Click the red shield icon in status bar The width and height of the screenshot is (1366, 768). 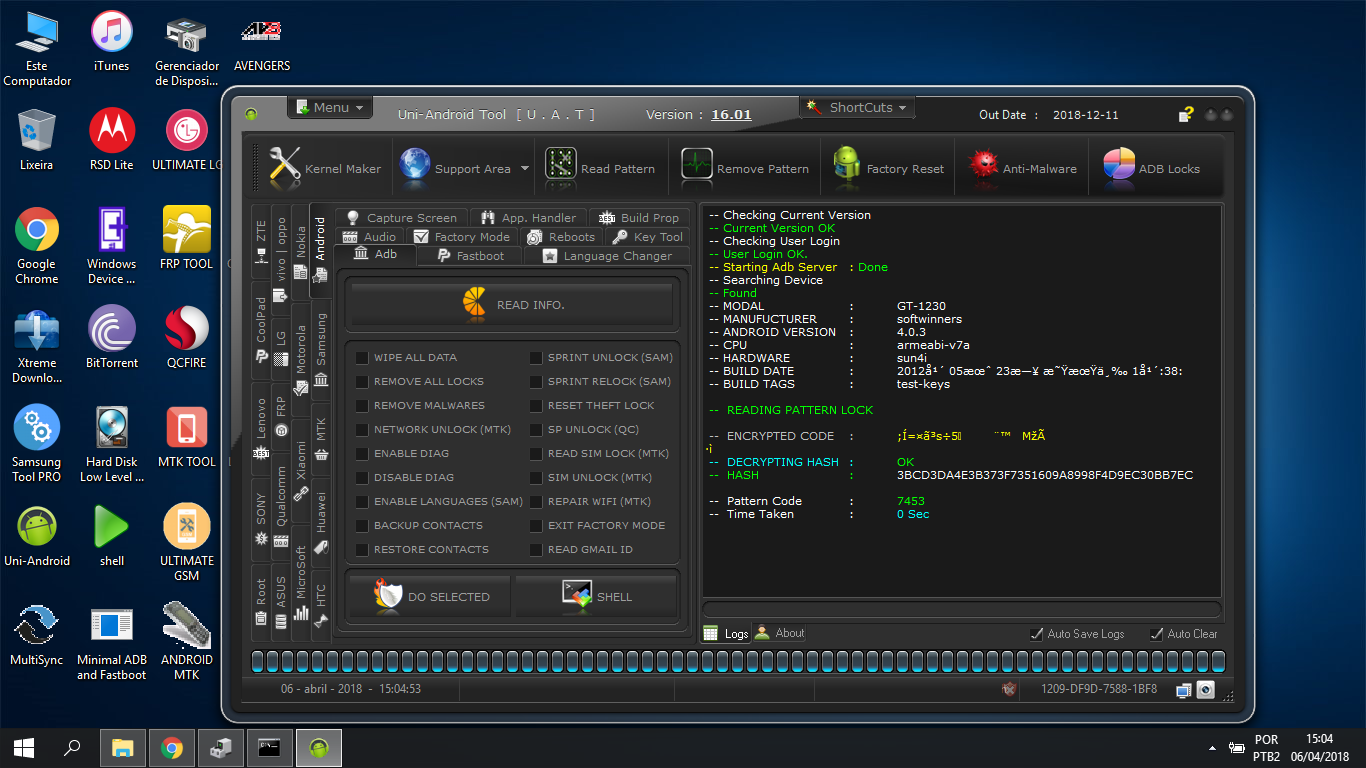click(1010, 689)
